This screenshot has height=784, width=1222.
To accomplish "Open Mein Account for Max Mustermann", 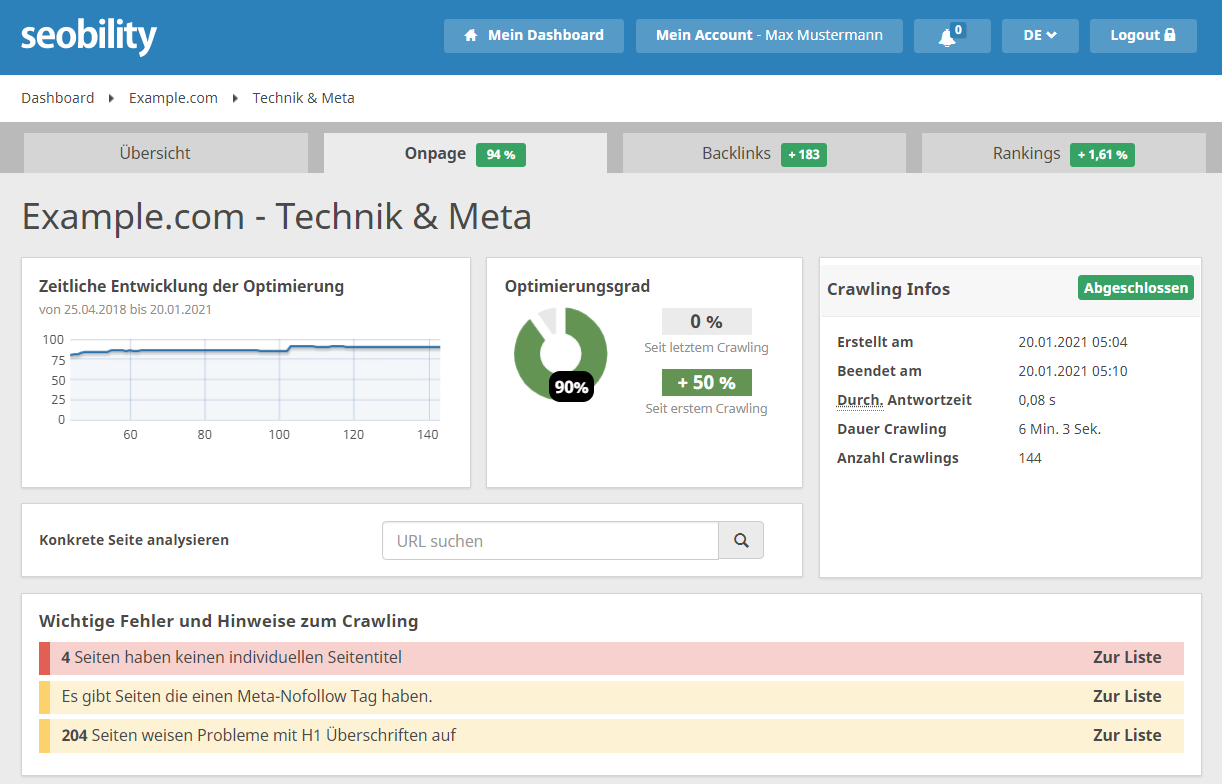I will coord(769,35).
